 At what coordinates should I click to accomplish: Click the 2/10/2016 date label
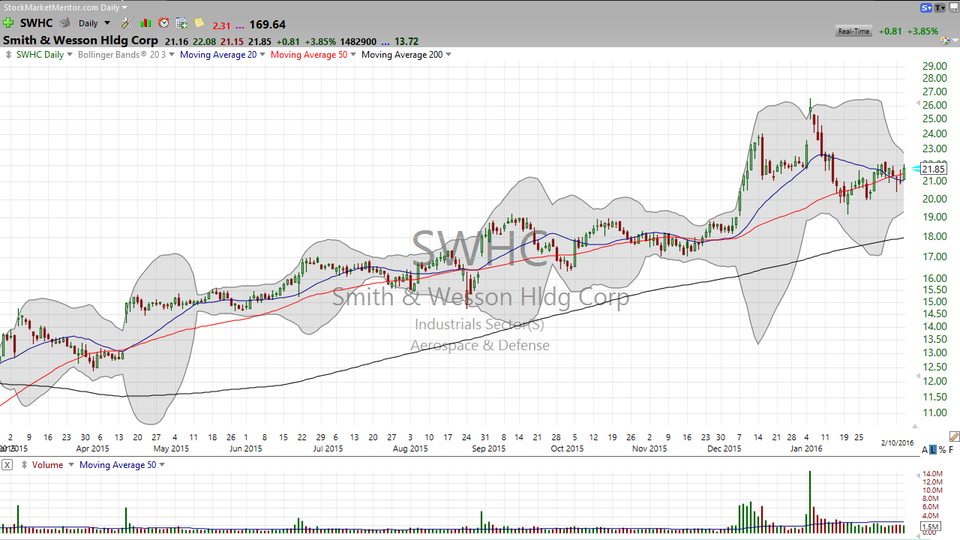click(897, 443)
